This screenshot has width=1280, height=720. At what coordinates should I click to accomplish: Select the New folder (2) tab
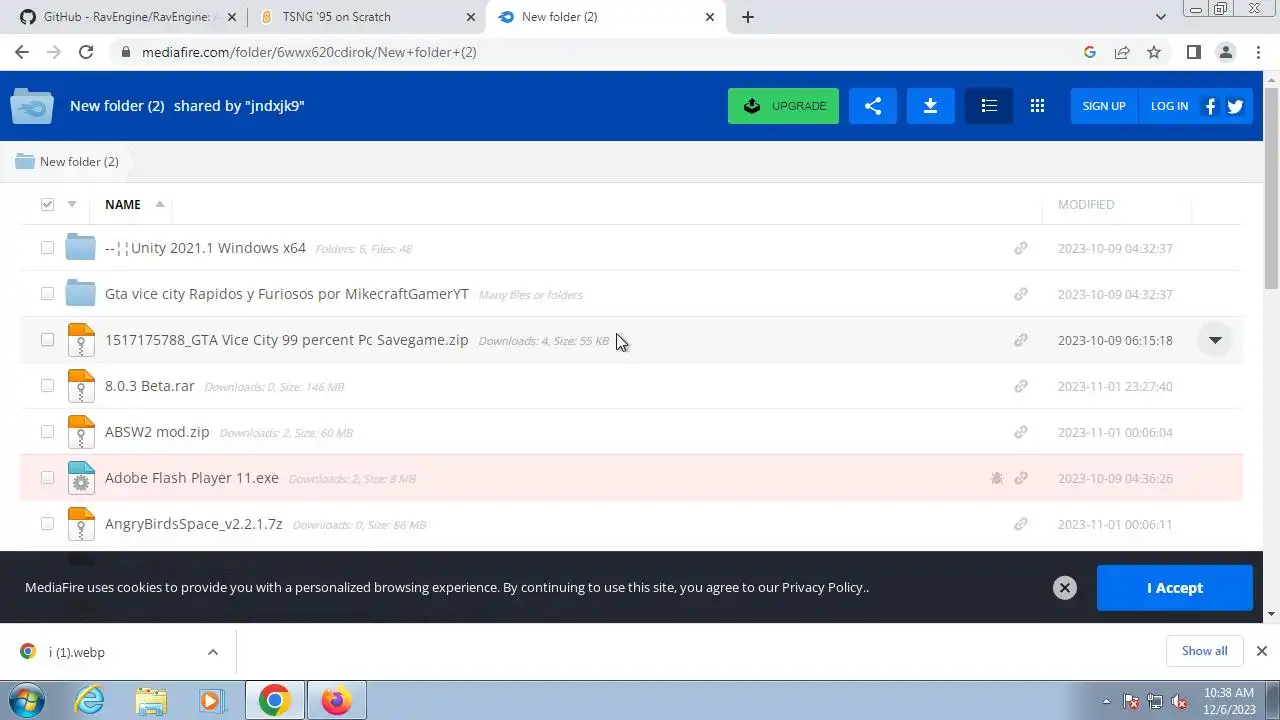(606, 17)
